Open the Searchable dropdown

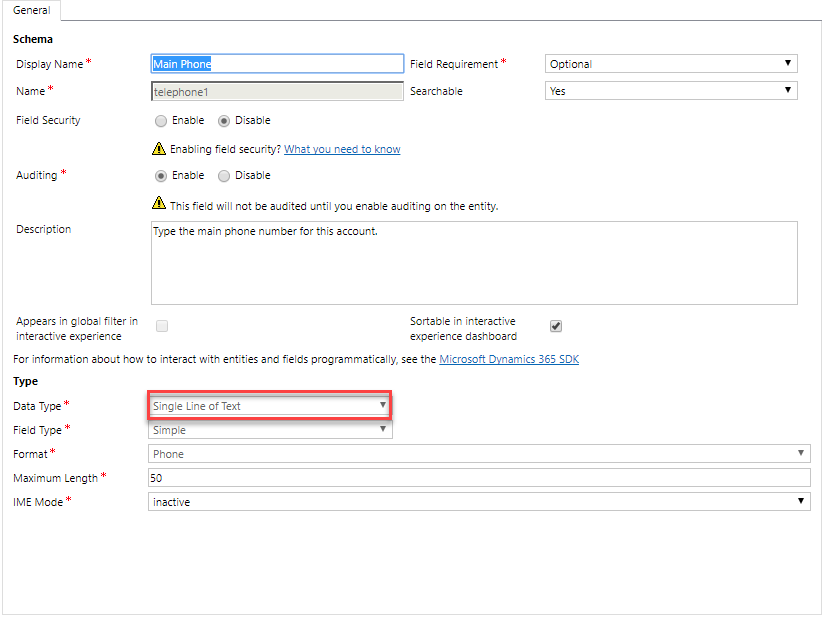pyautogui.click(x=671, y=91)
